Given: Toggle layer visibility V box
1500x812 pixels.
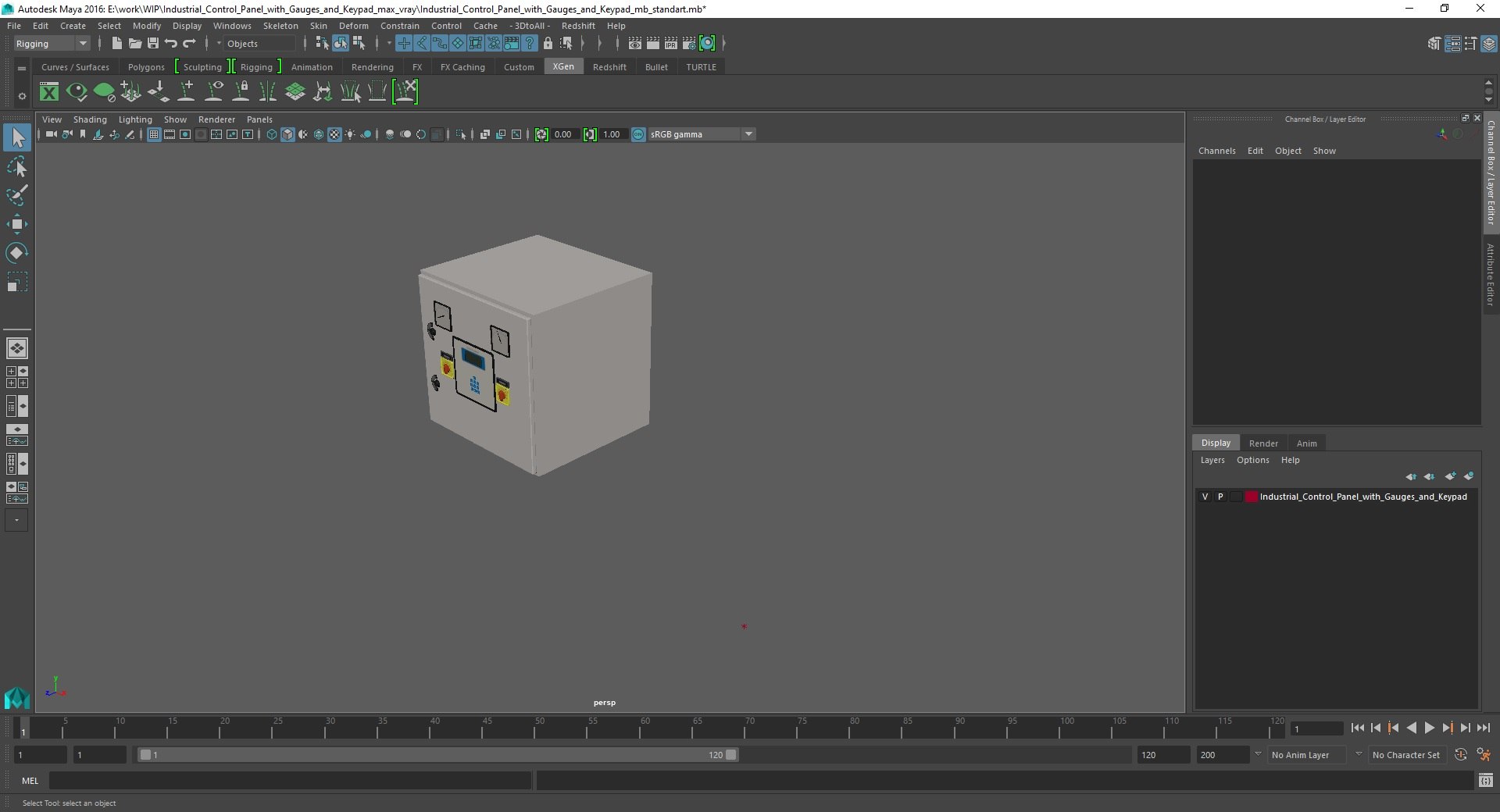Looking at the screenshot, I should pyautogui.click(x=1205, y=497).
